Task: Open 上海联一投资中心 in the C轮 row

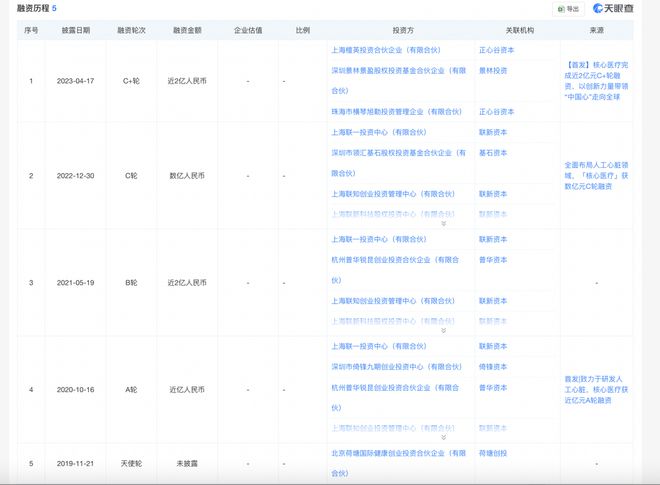Action: [379, 132]
